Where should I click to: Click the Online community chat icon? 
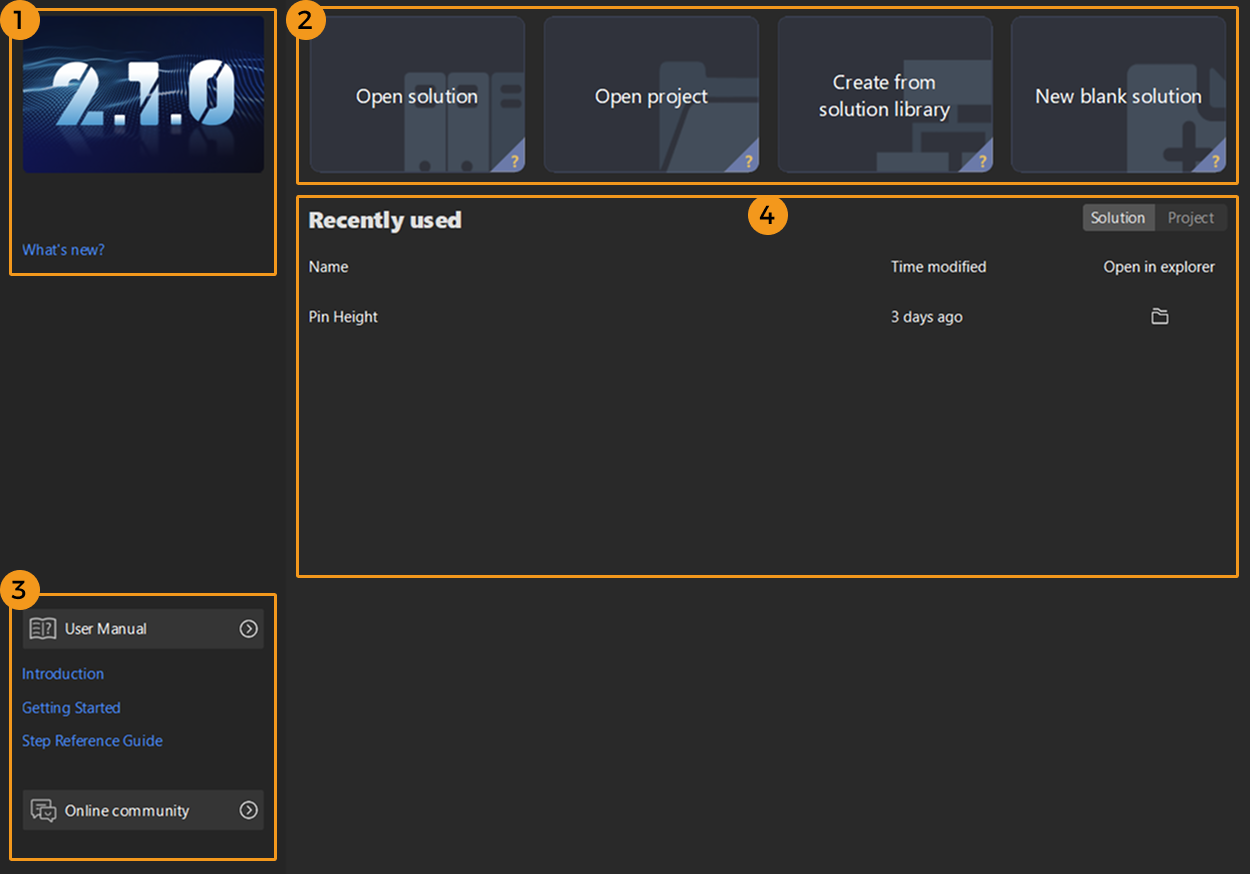[x=43, y=811]
